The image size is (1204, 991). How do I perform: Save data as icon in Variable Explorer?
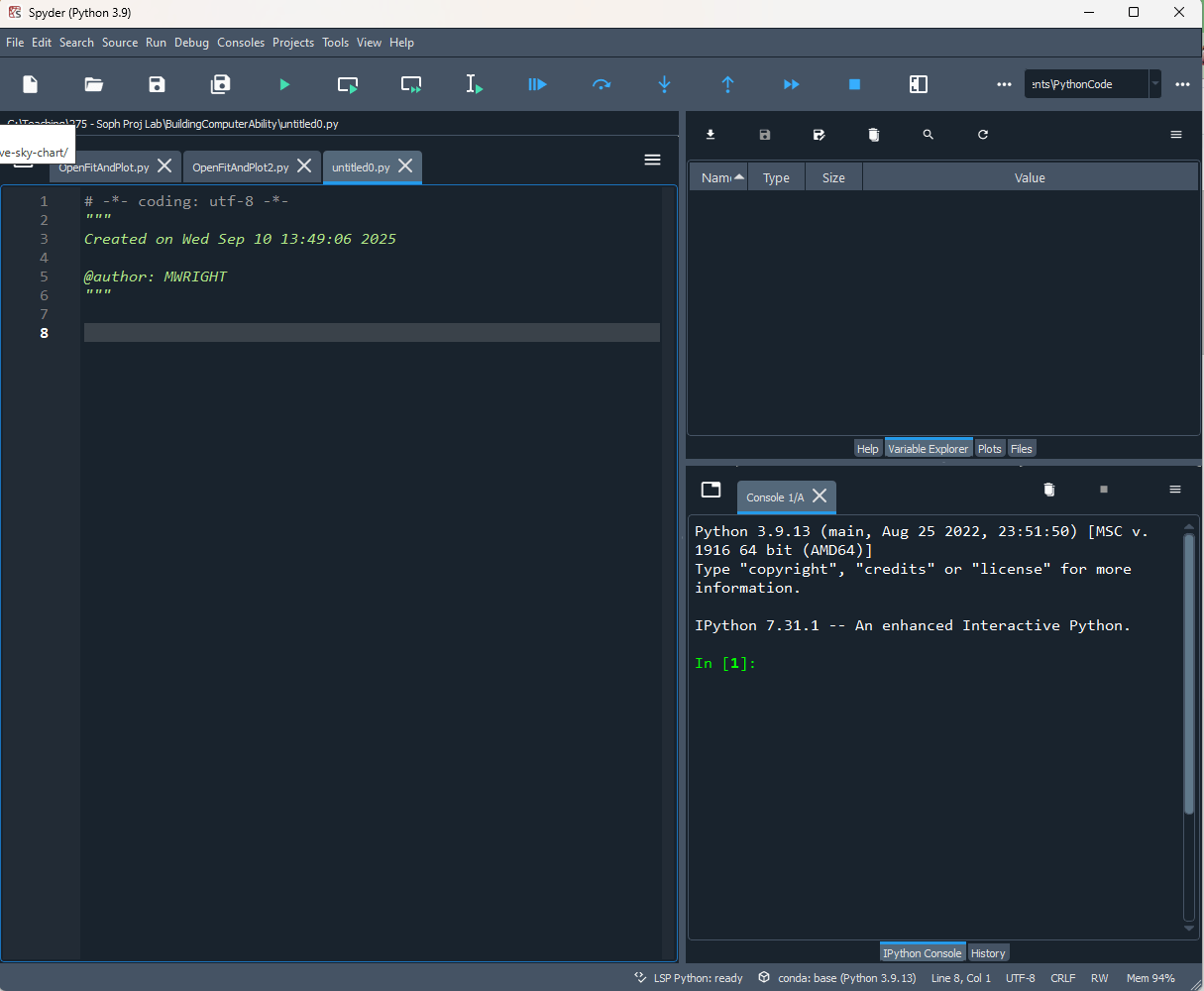(x=820, y=135)
